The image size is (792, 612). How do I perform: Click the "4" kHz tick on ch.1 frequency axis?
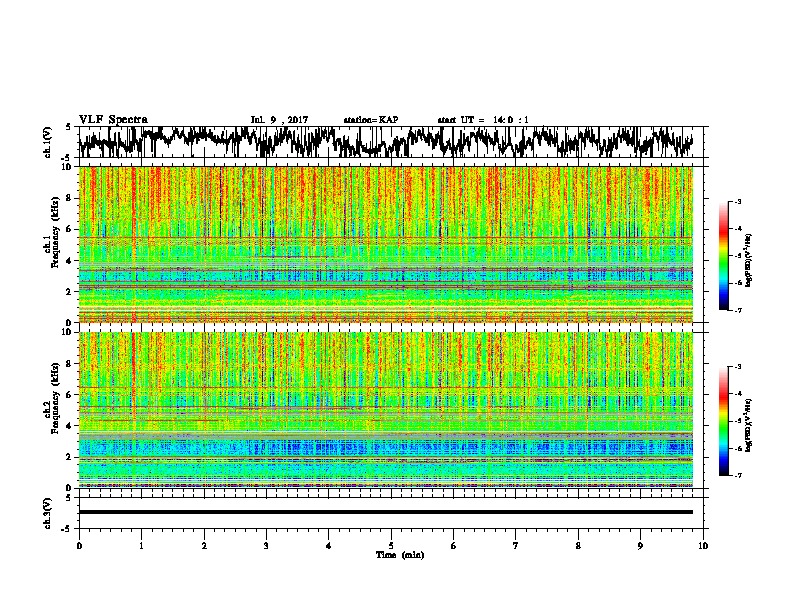[71, 261]
